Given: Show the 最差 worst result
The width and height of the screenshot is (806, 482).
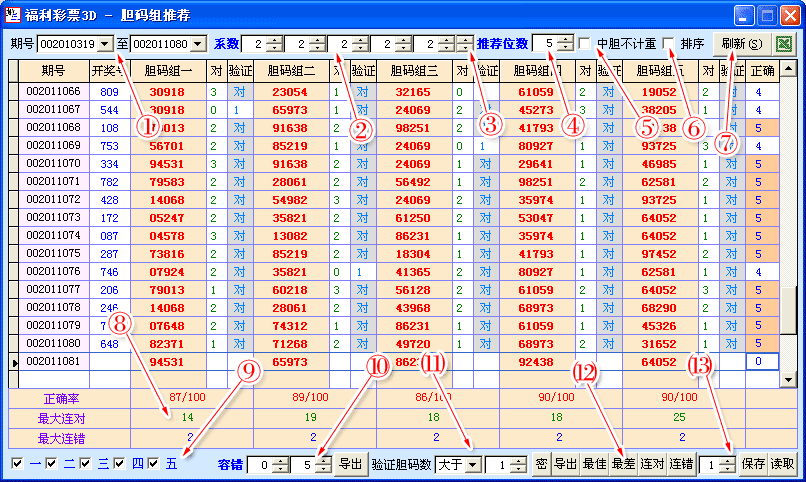Looking at the screenshot, I should point(624,465).
